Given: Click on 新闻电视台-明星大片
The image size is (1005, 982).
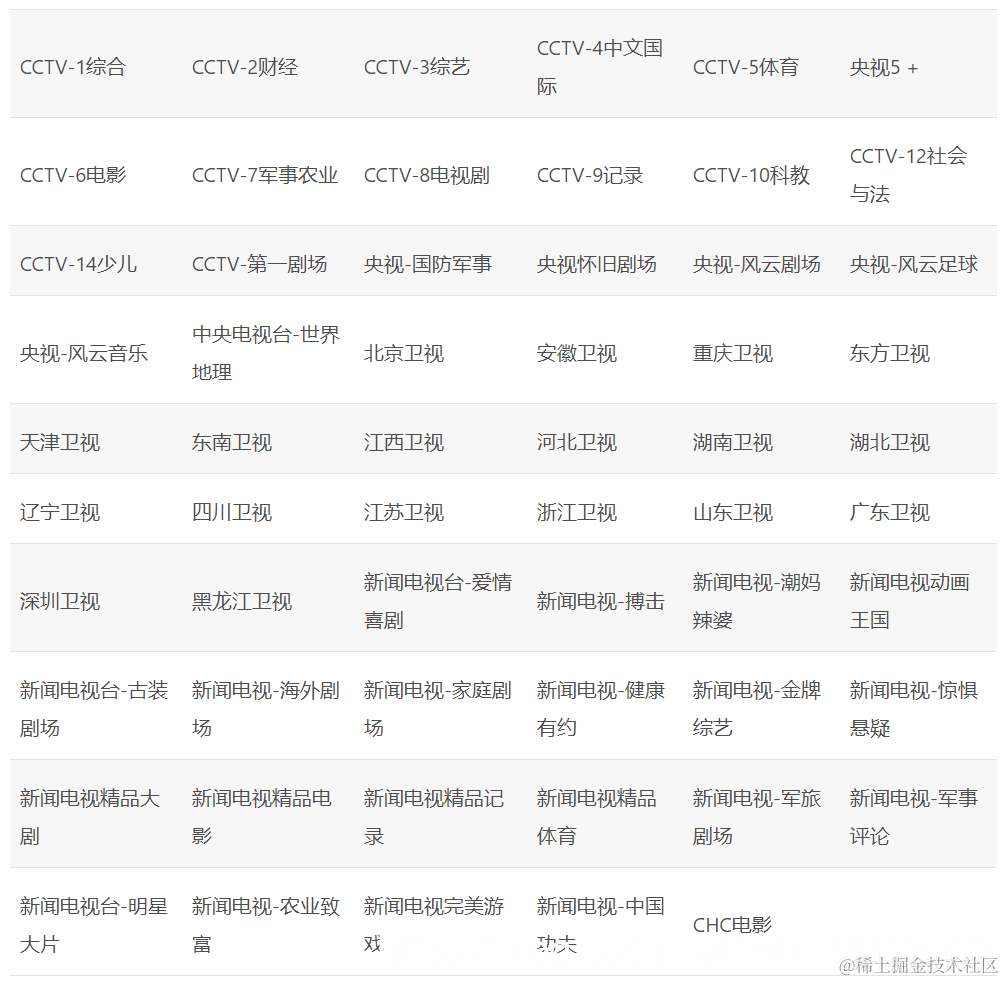Looking at the screenshot, I should click(x=94, y=925).
